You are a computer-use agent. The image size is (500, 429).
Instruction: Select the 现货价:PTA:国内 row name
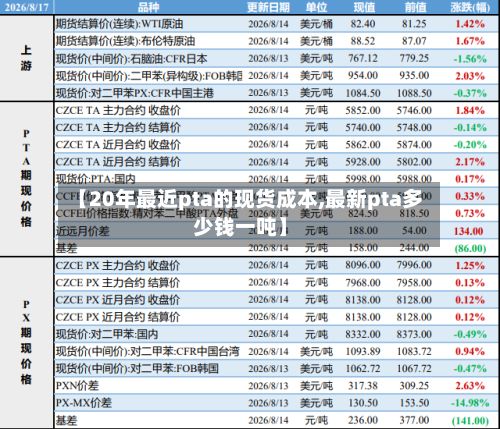coord(96,179)
